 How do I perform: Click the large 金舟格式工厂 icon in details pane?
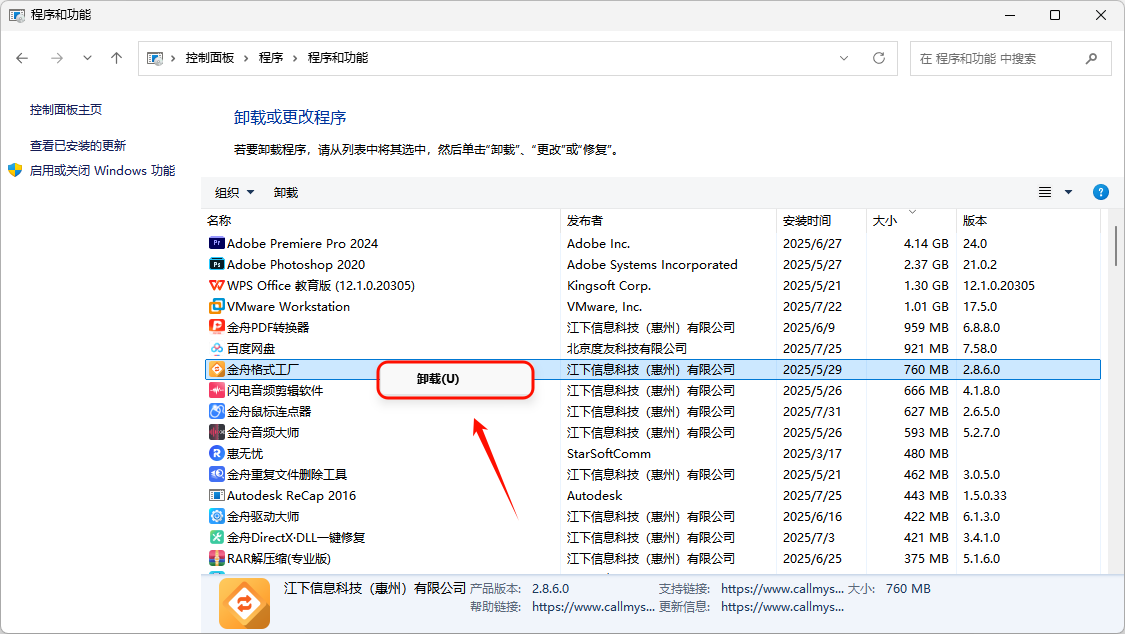(x=245, y=603)
